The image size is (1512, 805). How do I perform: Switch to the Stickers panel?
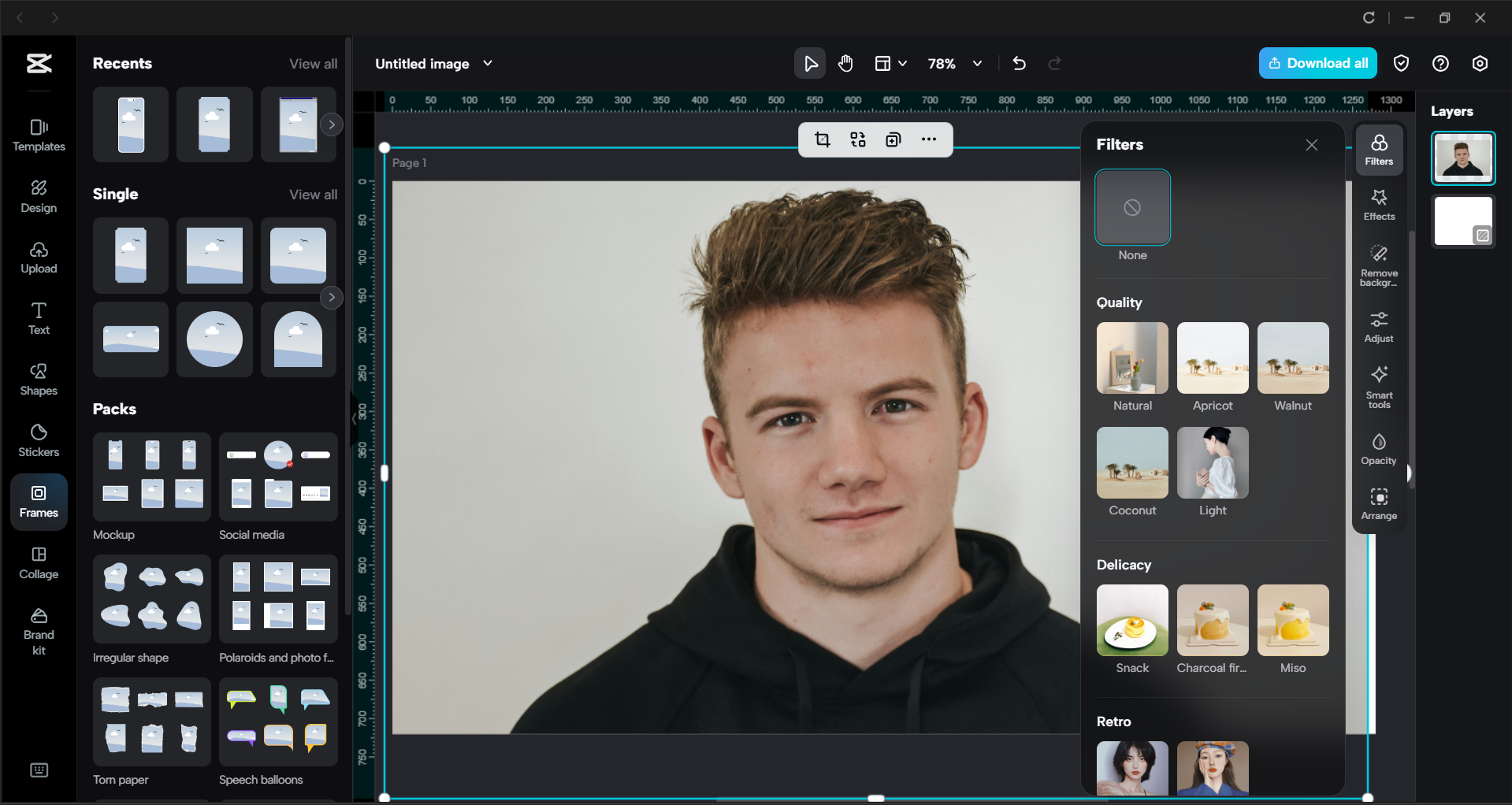(x=38, y=440)
